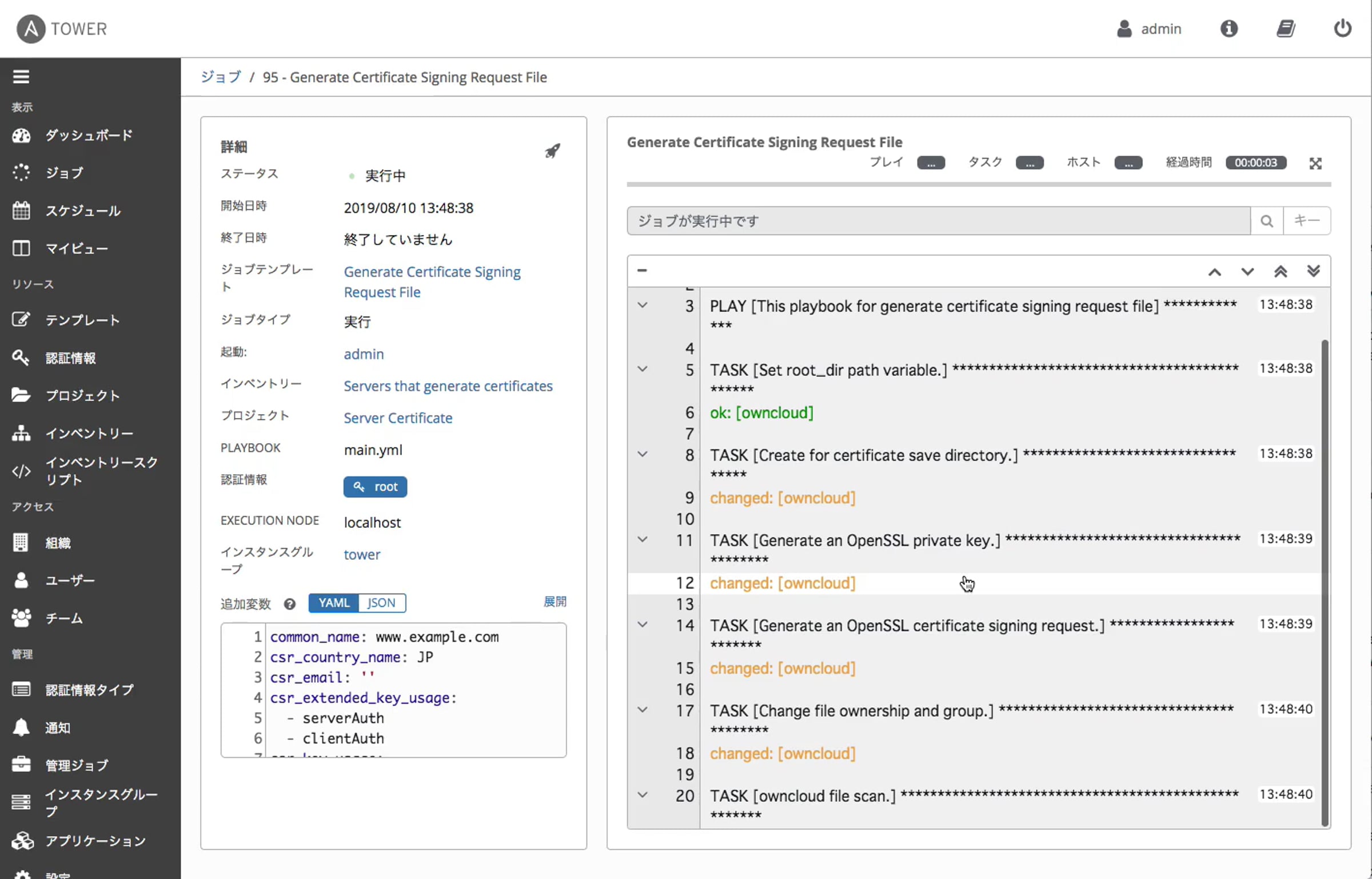
Task: Click the rocket relaunch job icon
Action: (x=552, y=150)
